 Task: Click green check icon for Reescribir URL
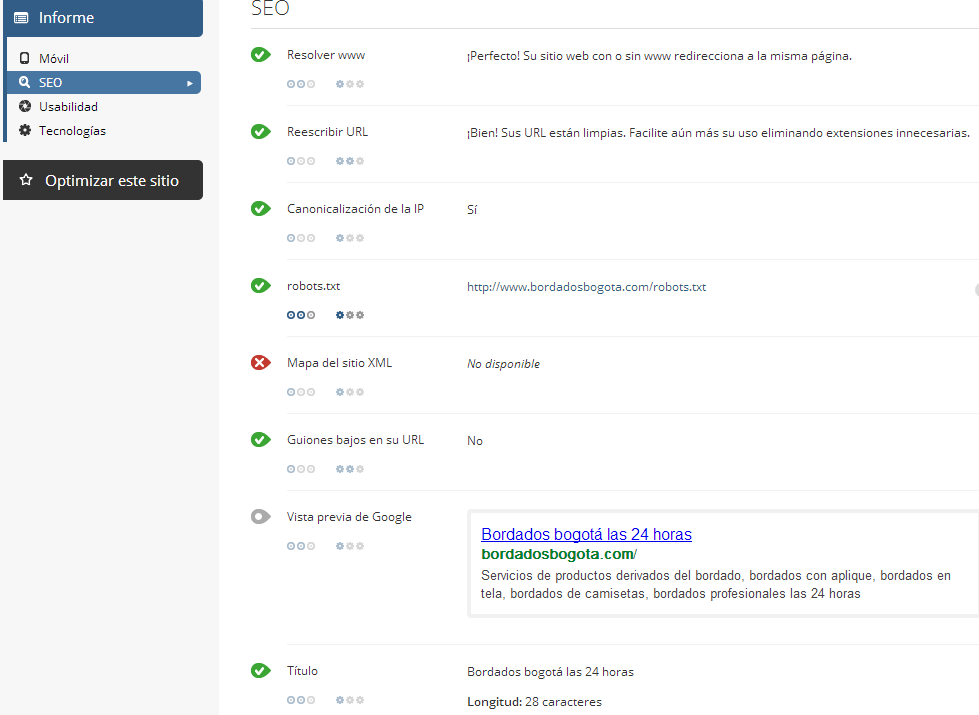[x=260, y=132]
